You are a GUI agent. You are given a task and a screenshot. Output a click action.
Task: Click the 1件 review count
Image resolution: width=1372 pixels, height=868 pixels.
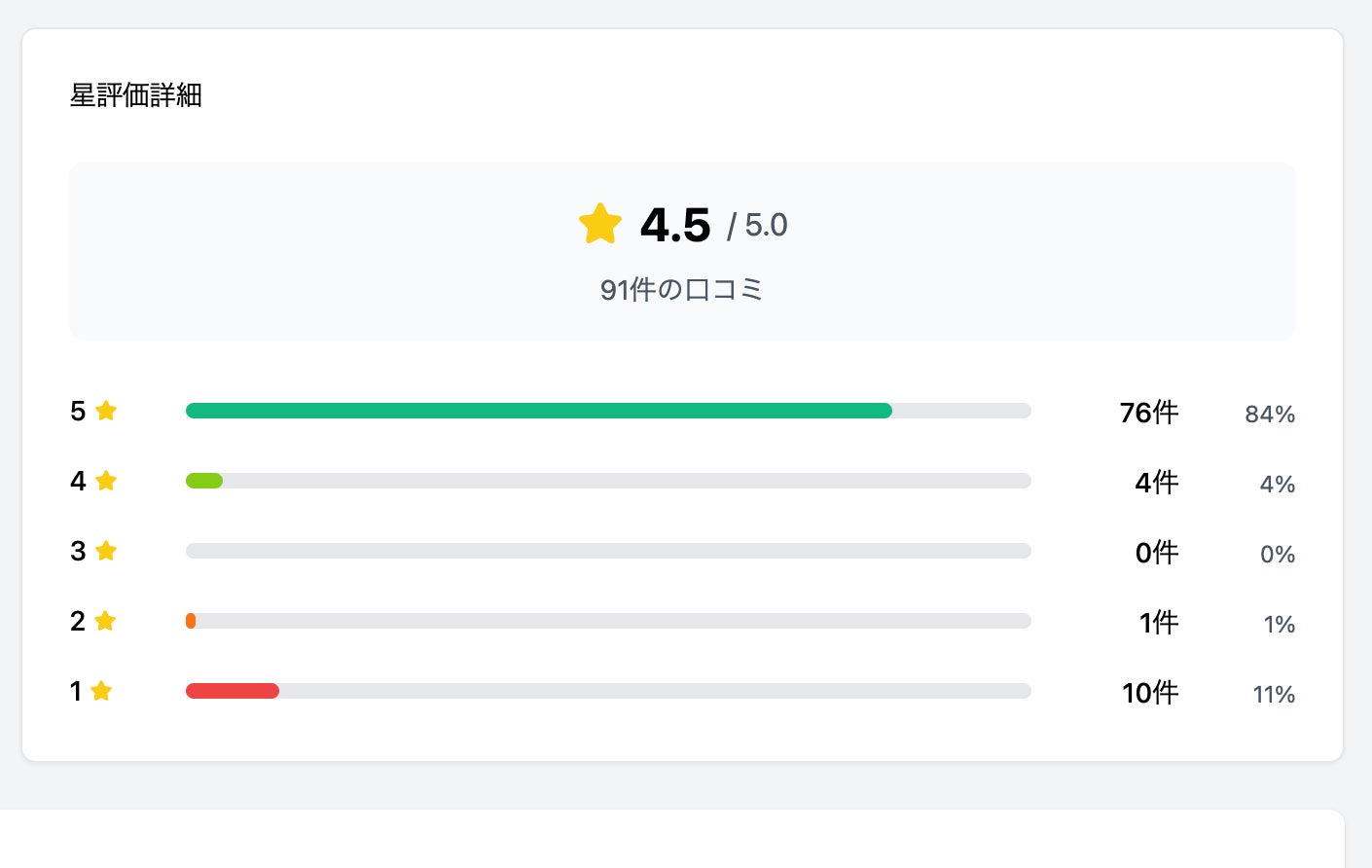[x=1159, y=623]
